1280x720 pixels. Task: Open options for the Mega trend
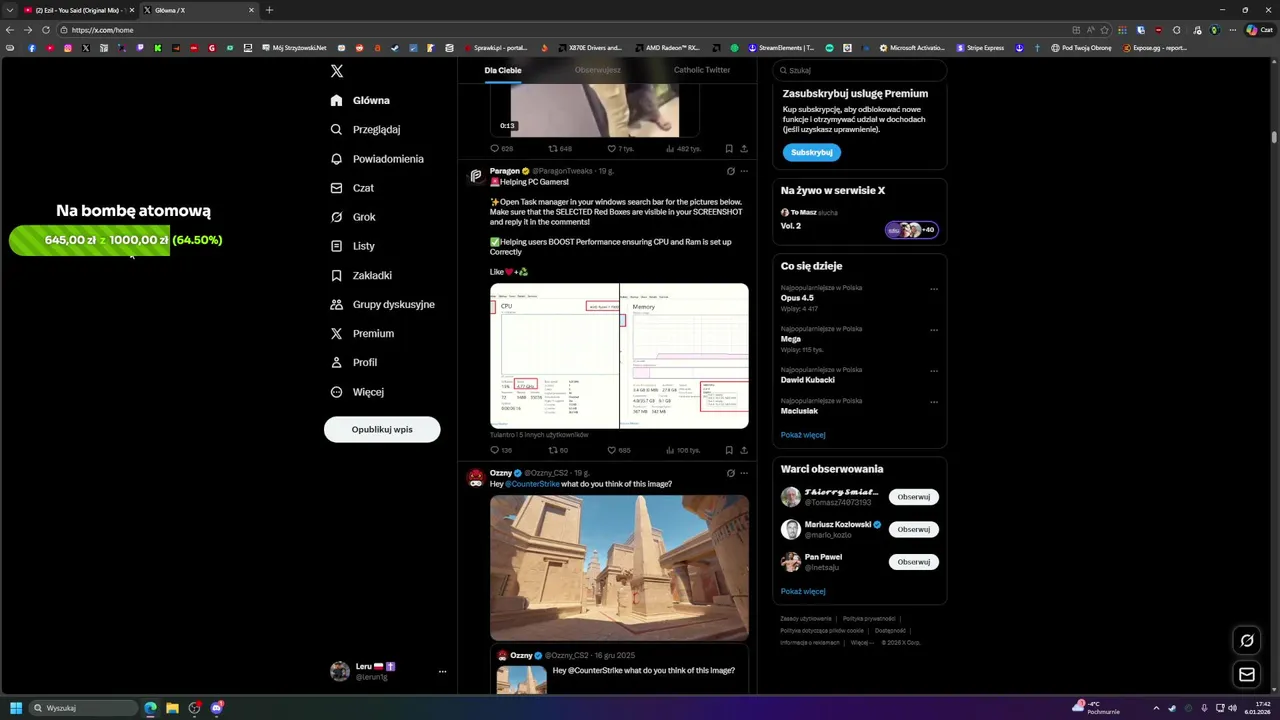[934, 330]
